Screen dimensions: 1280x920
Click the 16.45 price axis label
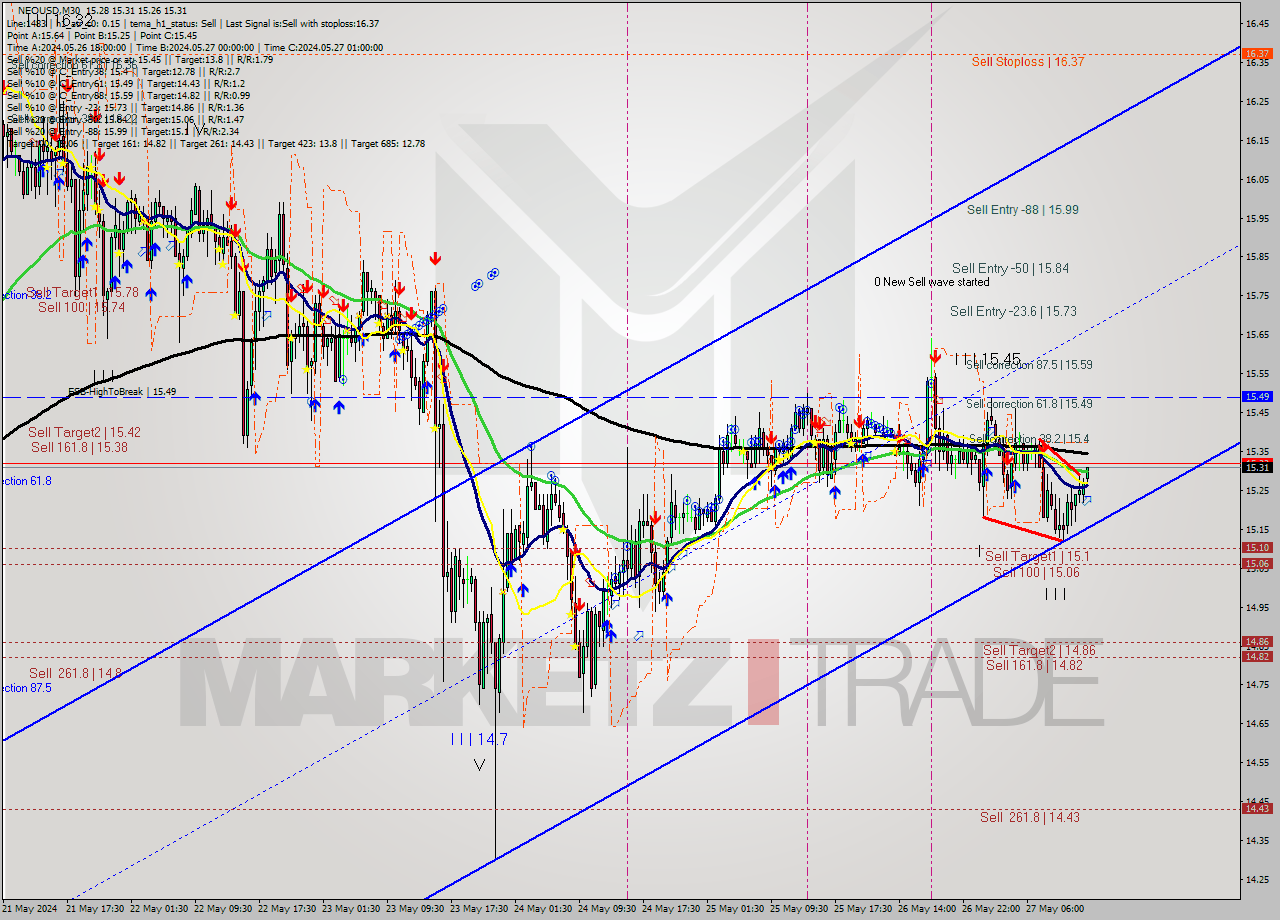[x=1256, y=23]
